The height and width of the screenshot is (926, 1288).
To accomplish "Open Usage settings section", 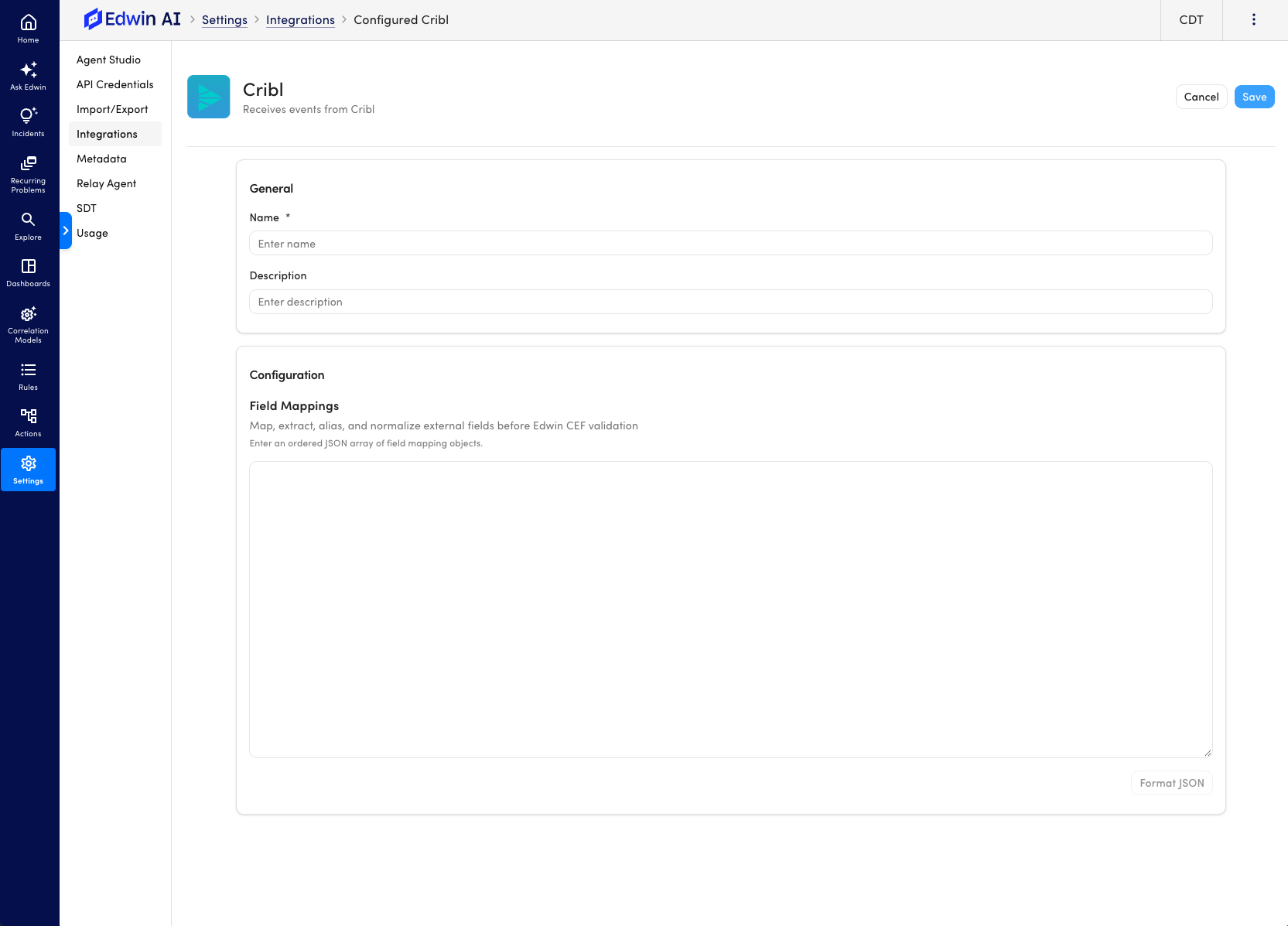I will [x=92, y=233].
